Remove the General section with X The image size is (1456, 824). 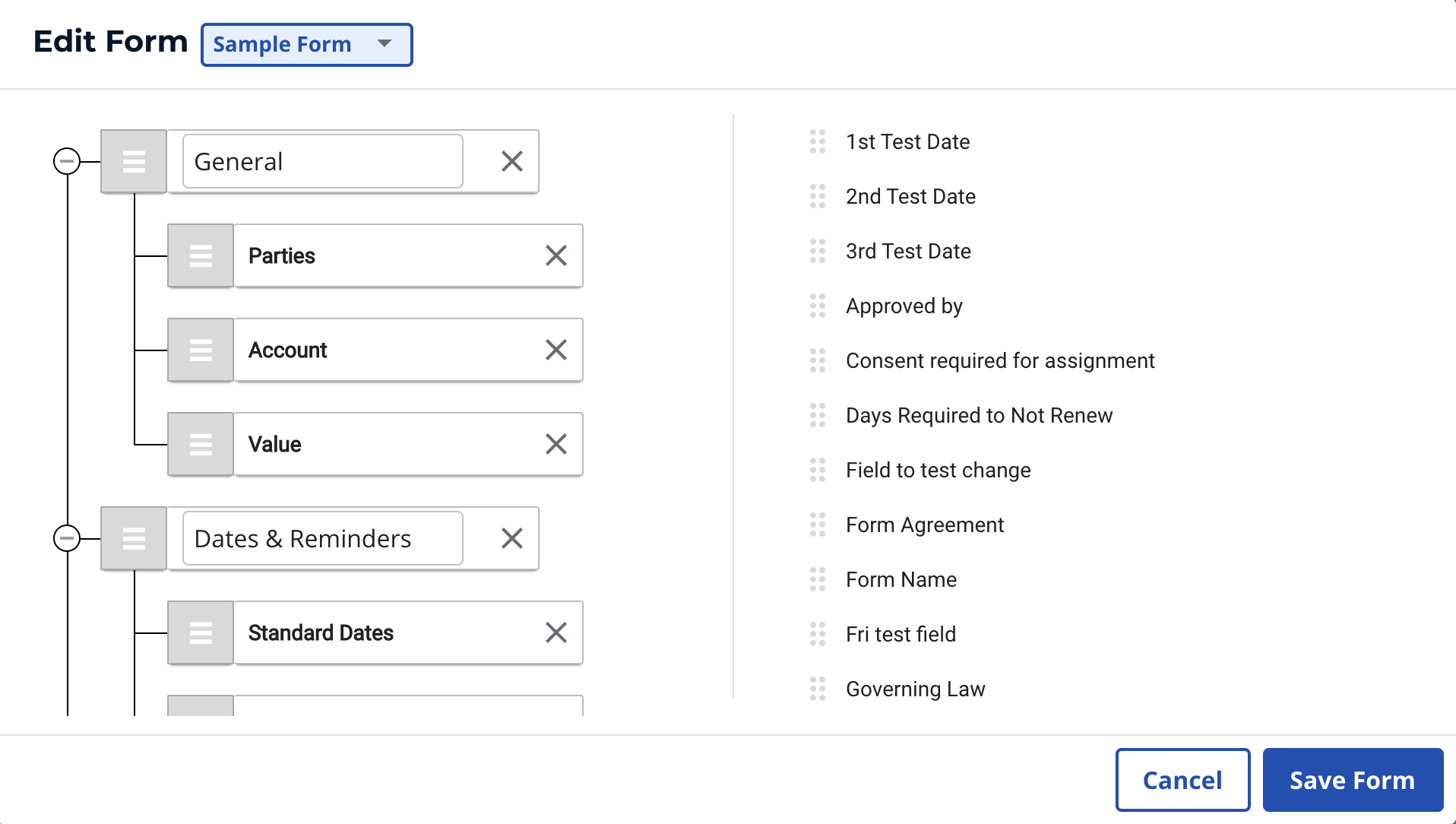coord(512,161)
